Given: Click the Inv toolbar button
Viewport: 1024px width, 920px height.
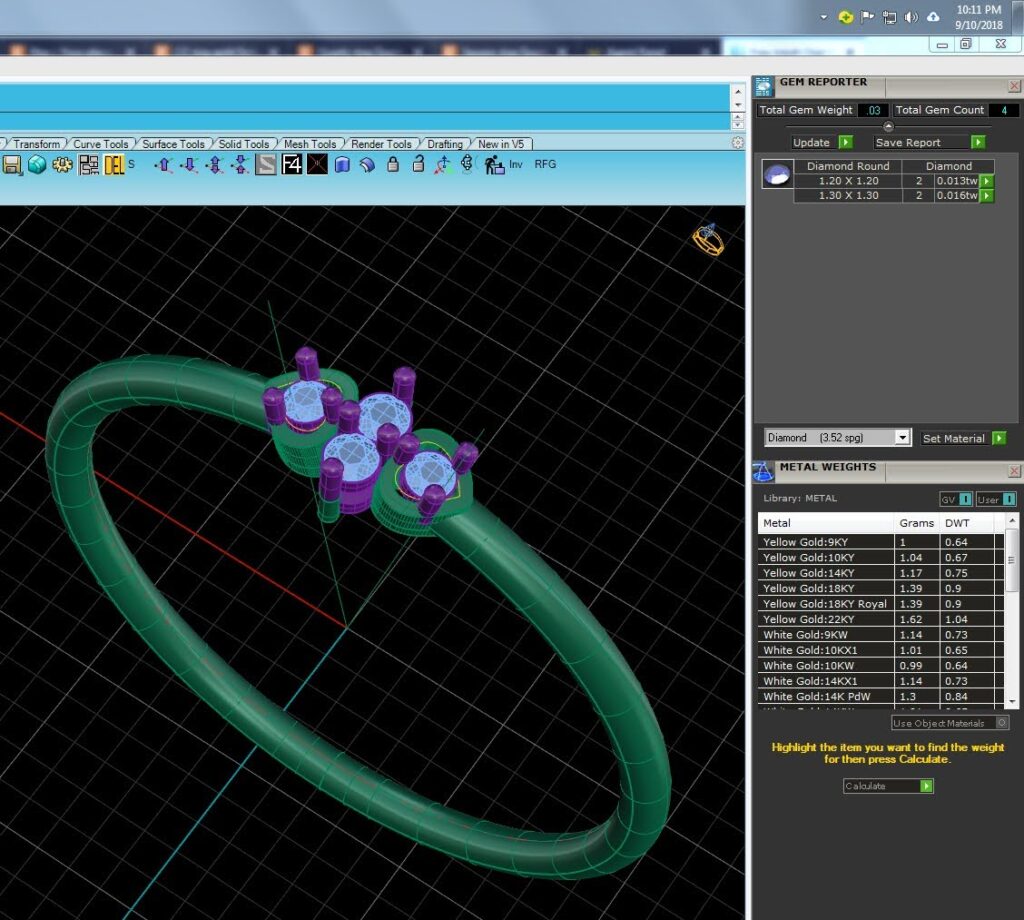Looking at the screenshot, I should [x=516, y=165].
